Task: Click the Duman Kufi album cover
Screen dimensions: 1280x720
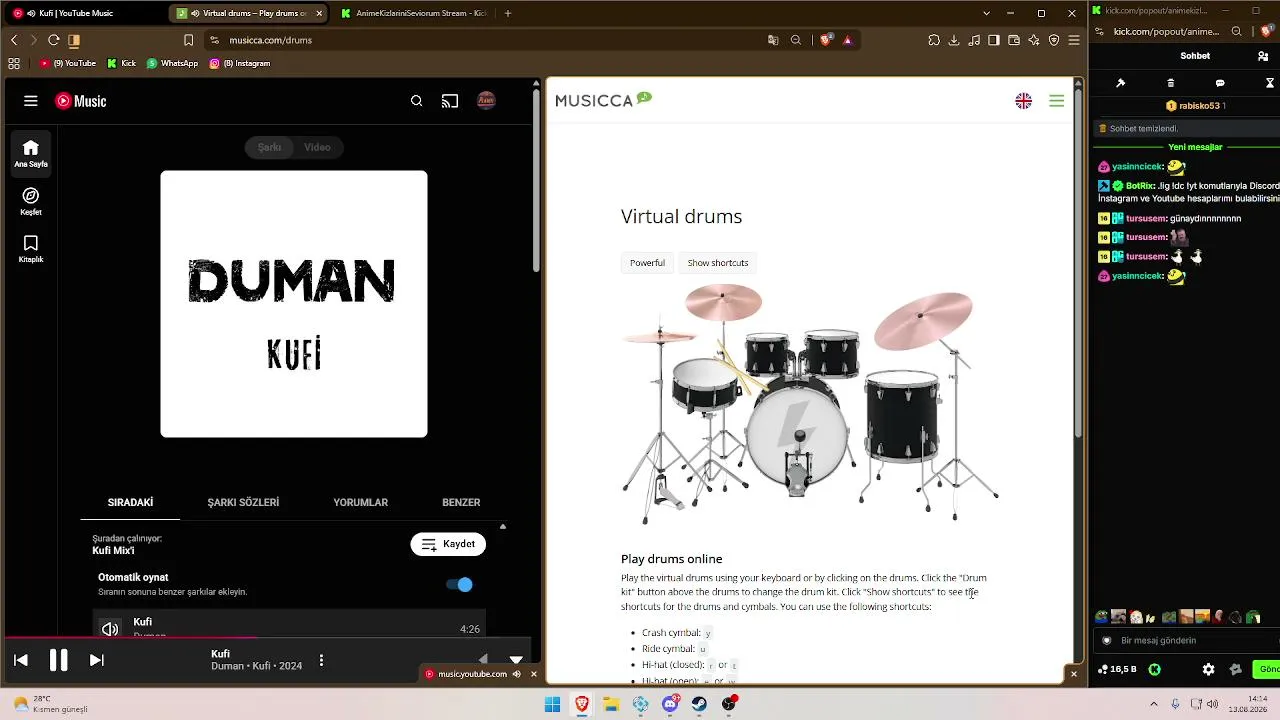Action: (294, 304)
